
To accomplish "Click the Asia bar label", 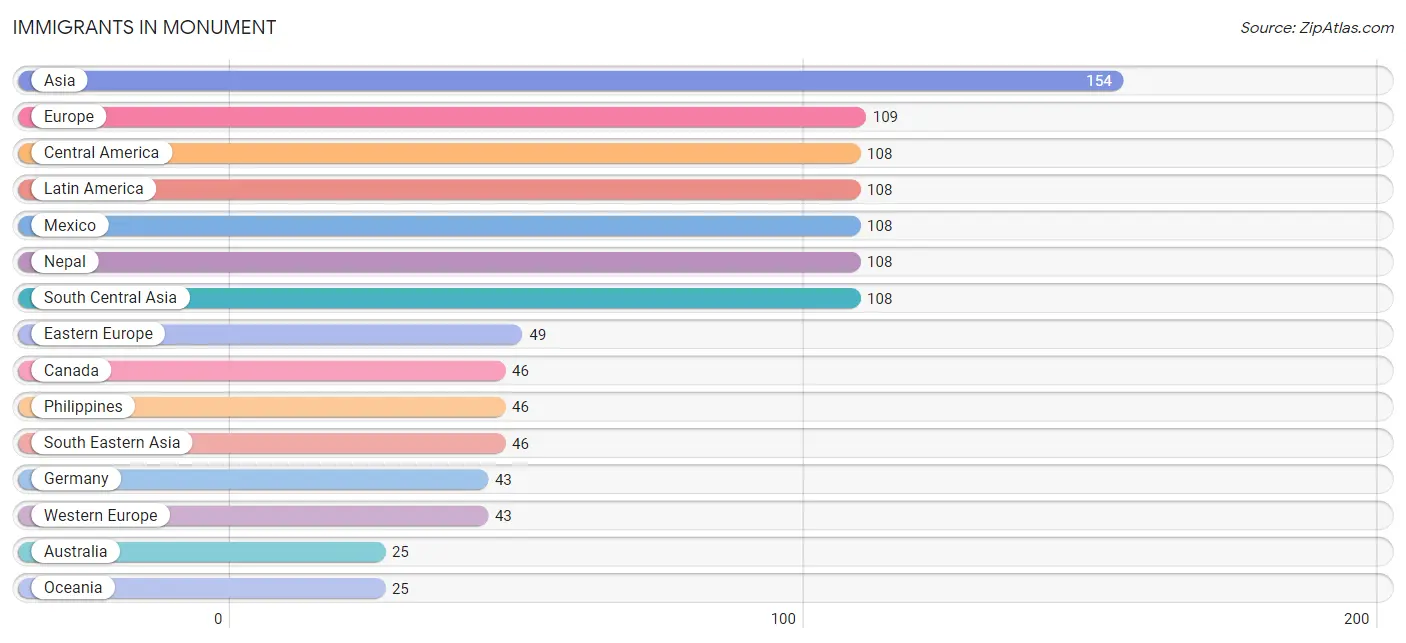I will tap(59, 80).
